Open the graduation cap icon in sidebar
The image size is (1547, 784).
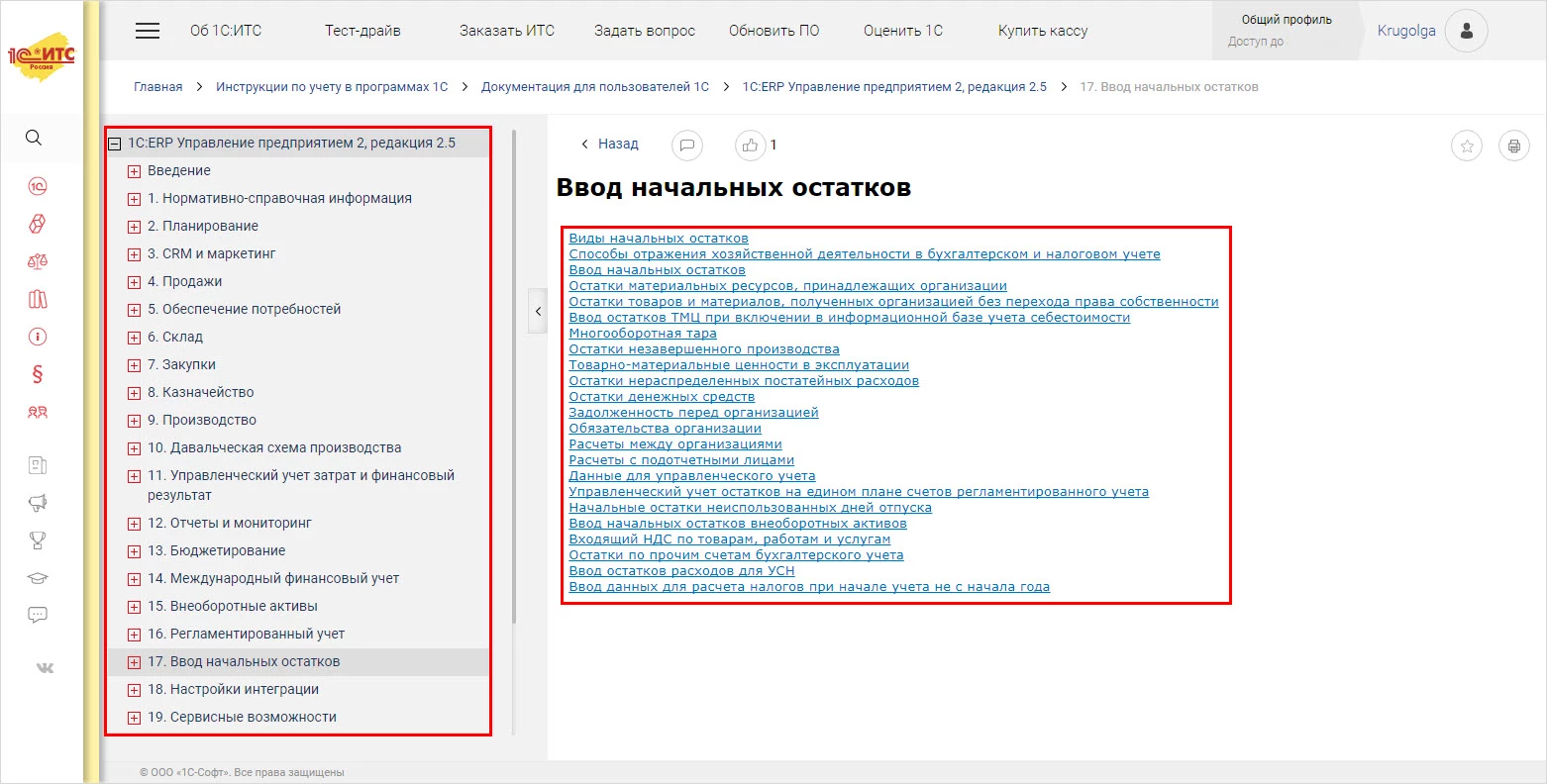[x=38, y=578]
